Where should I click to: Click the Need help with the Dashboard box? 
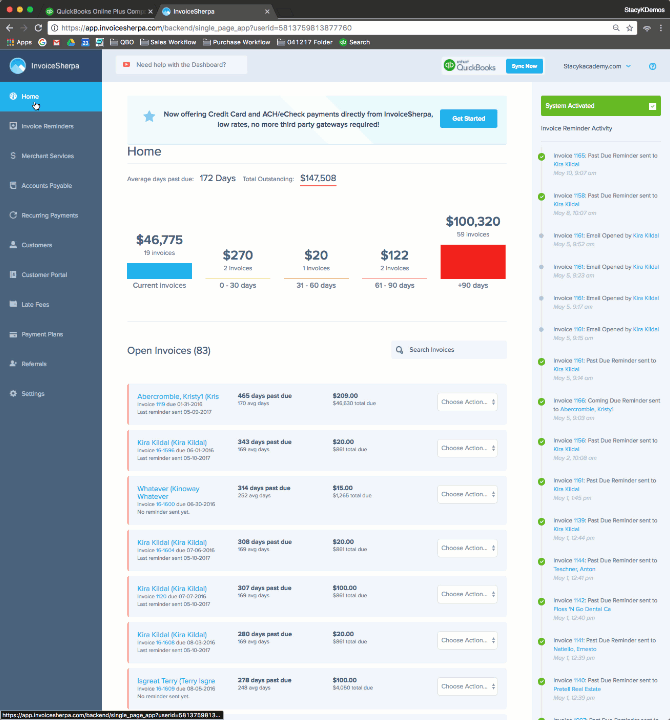coord(181,65)
